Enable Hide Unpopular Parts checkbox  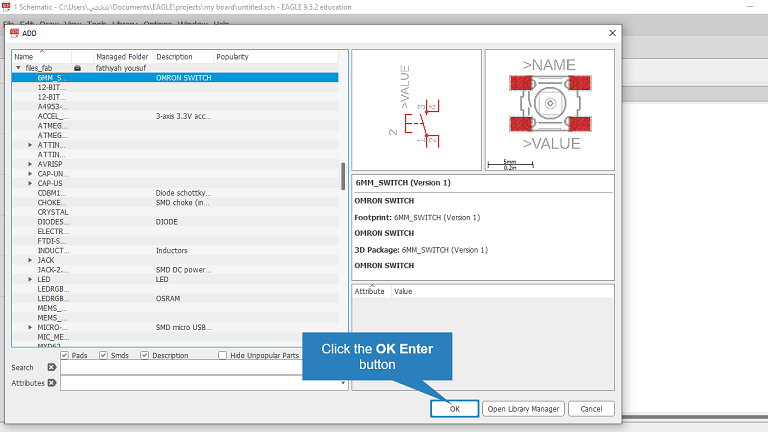point(222,355)
